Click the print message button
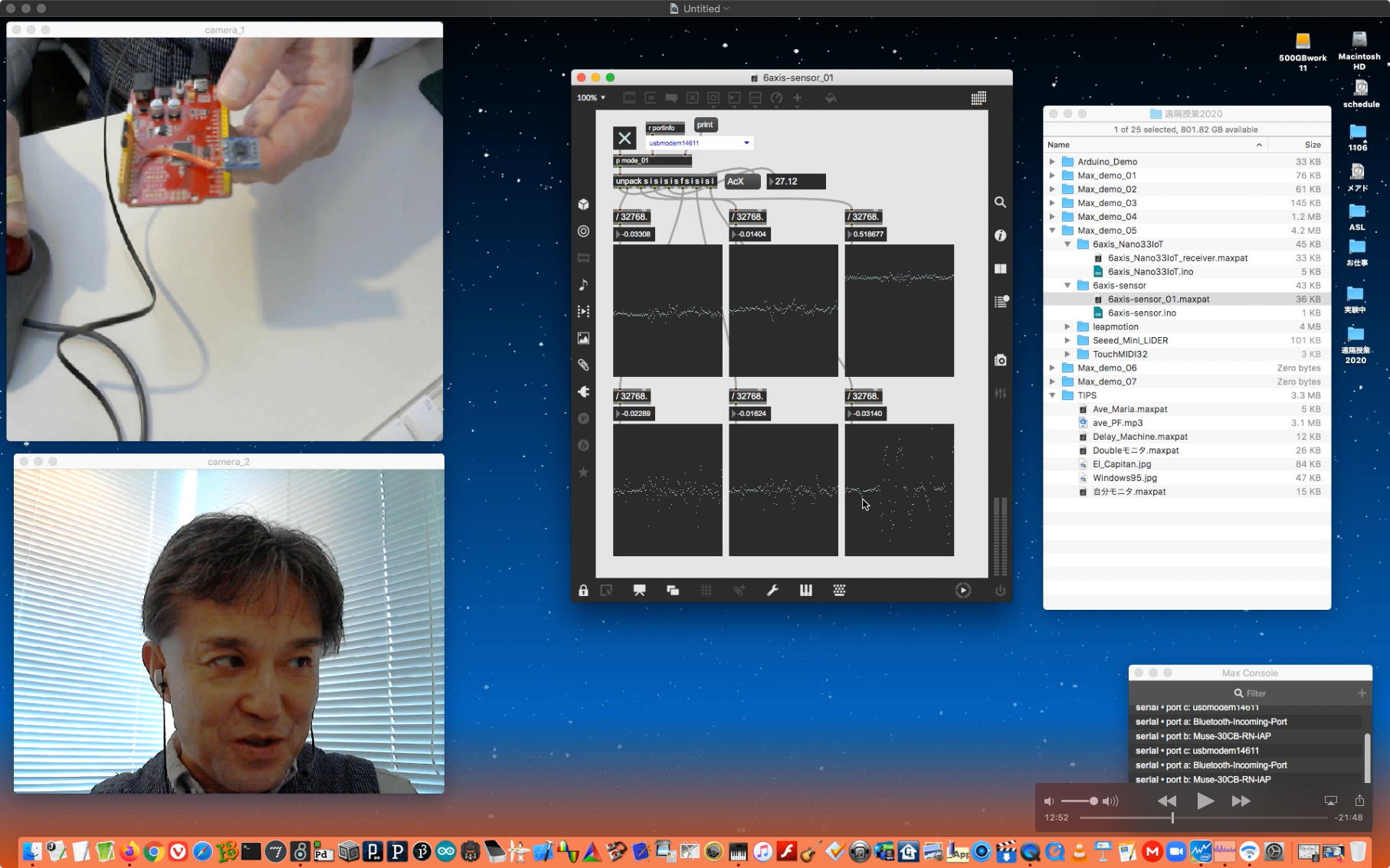 (705, 125)
